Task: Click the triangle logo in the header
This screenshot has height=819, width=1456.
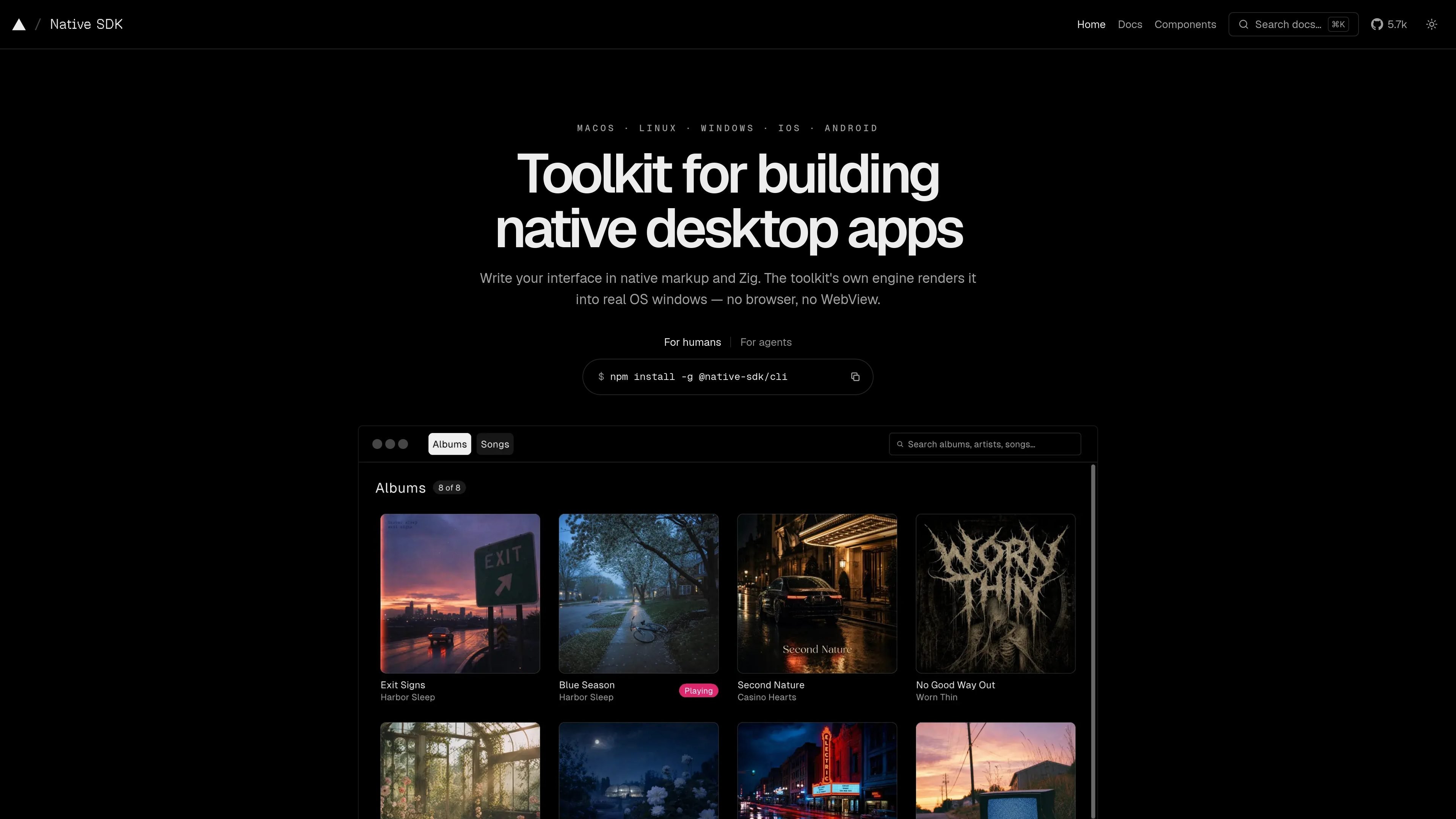Action: [19, 24]
